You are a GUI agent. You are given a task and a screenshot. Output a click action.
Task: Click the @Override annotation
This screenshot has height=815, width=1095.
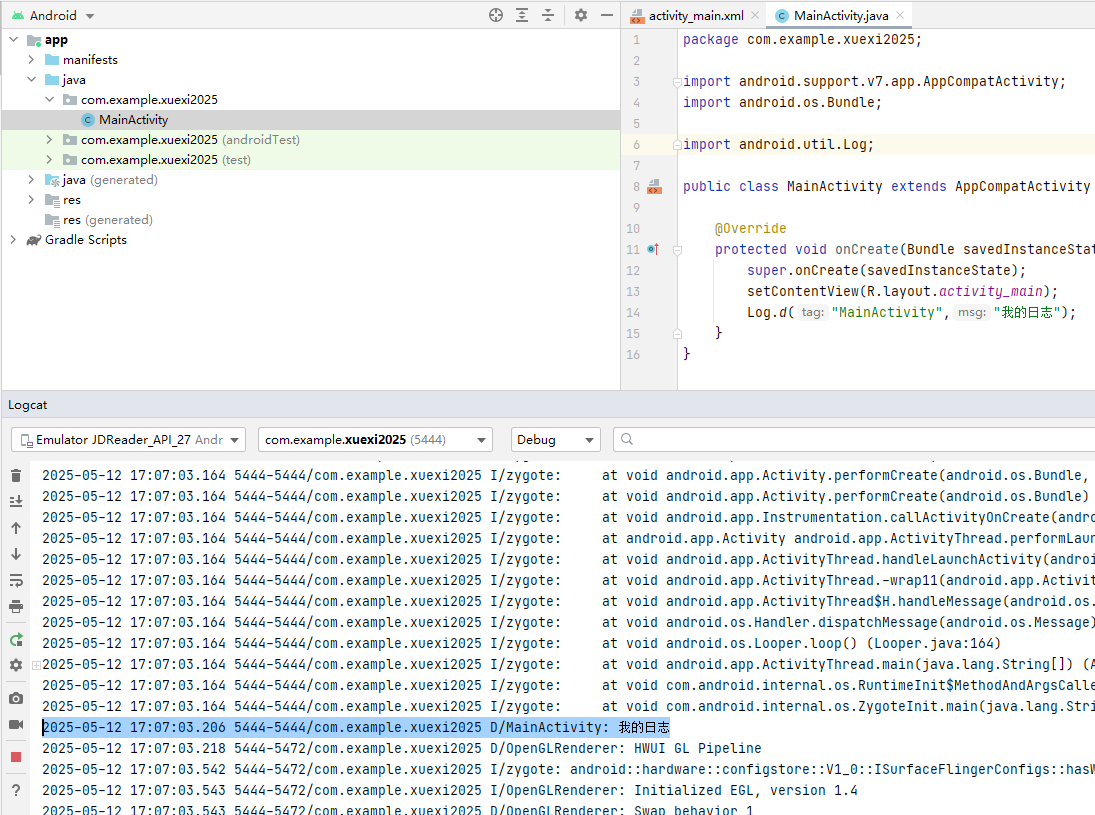[x=750, y=228]
